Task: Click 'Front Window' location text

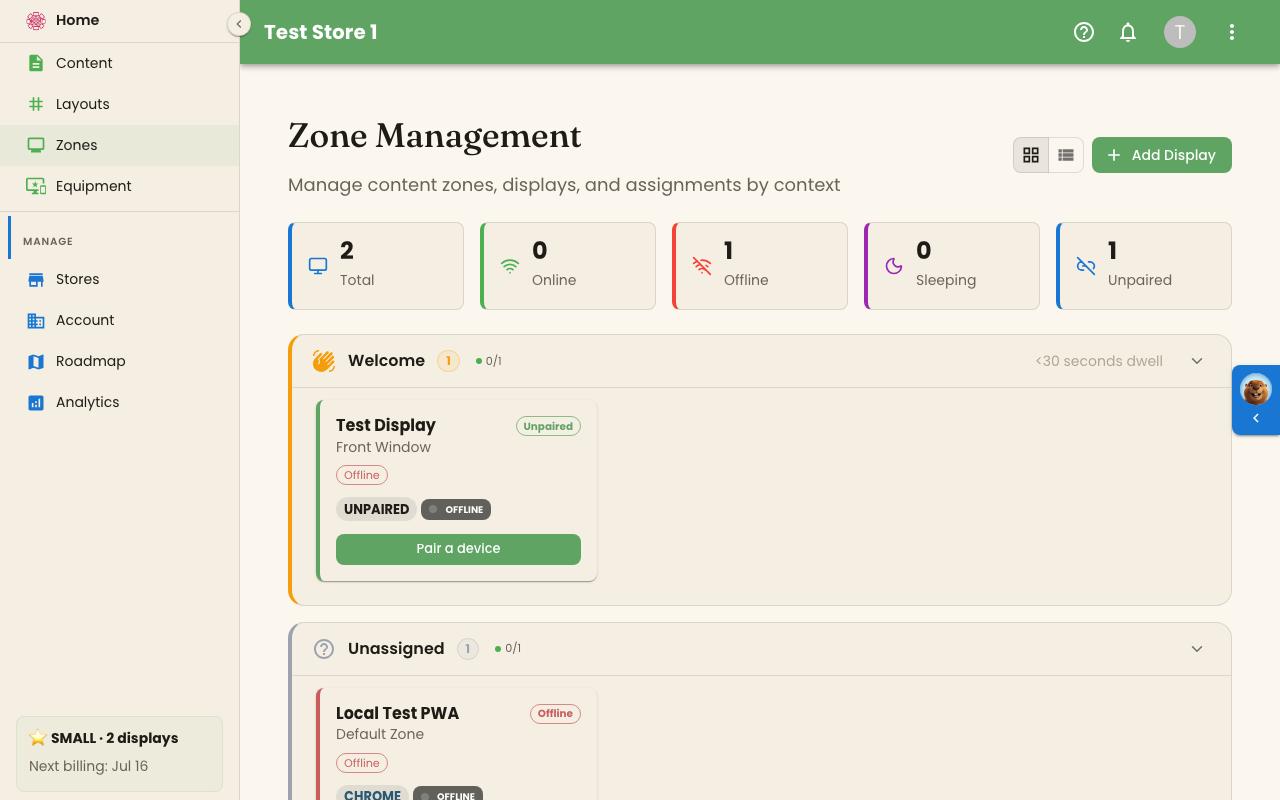Action: coord(383,447)
